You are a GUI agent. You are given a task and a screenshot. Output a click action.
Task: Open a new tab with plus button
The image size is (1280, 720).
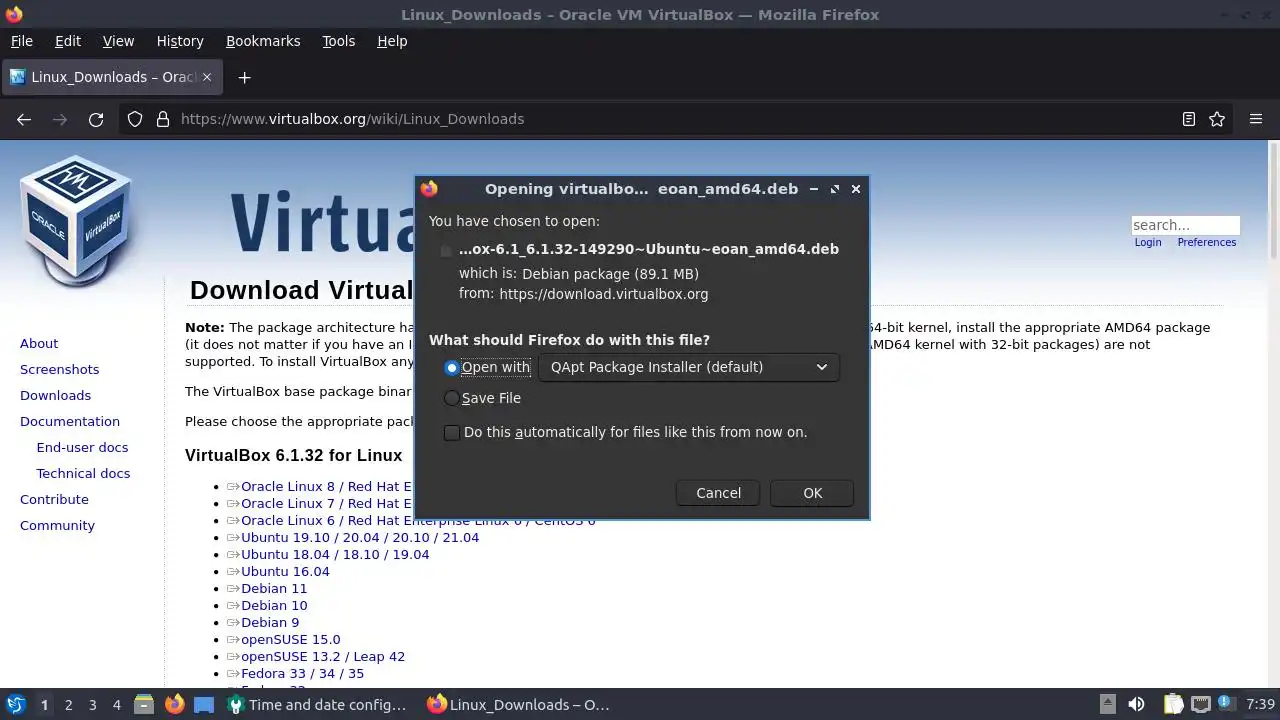click(x=244, y=77)
